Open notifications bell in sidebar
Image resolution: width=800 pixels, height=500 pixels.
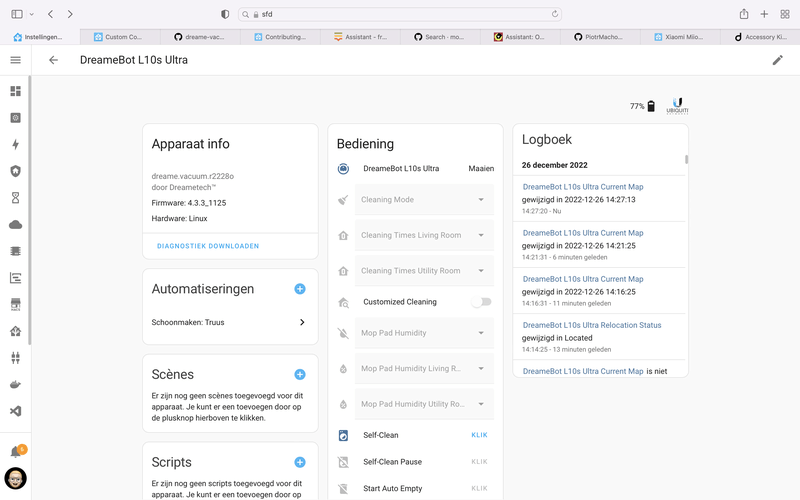[x=16, y=451]
